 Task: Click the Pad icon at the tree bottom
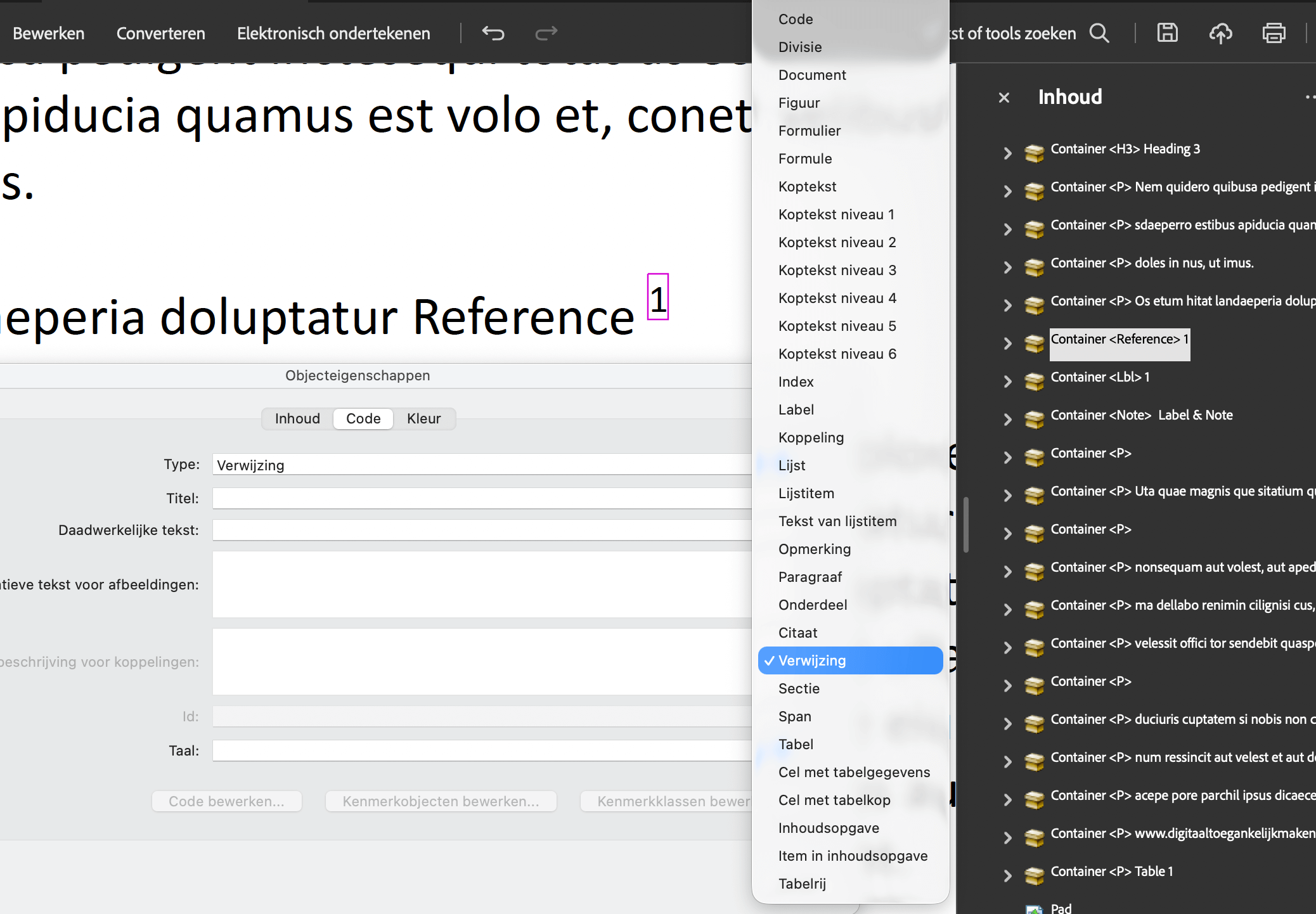[x=1035, y=908]
